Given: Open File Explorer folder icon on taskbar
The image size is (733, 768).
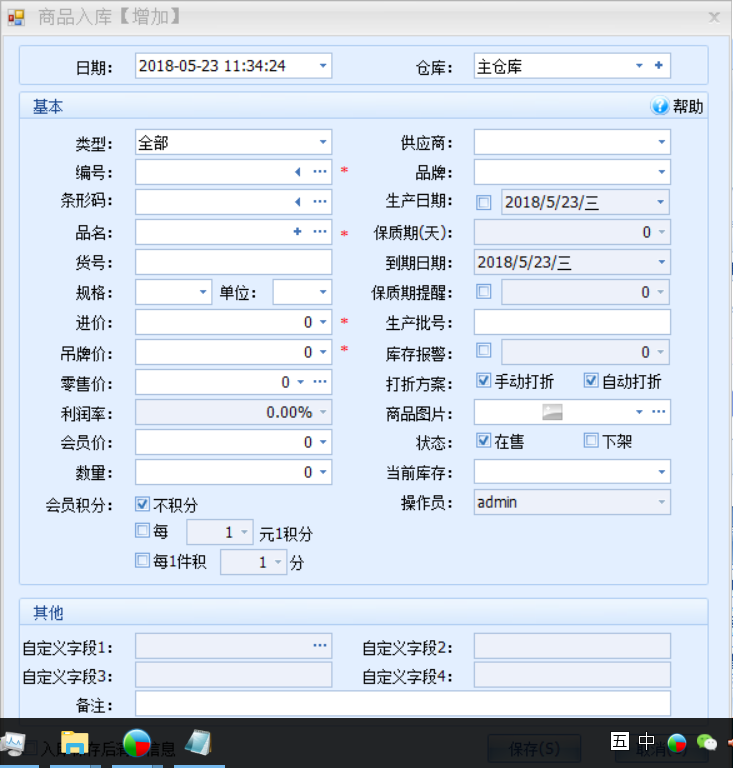Looking at the screenshot, I should [75, 743].
